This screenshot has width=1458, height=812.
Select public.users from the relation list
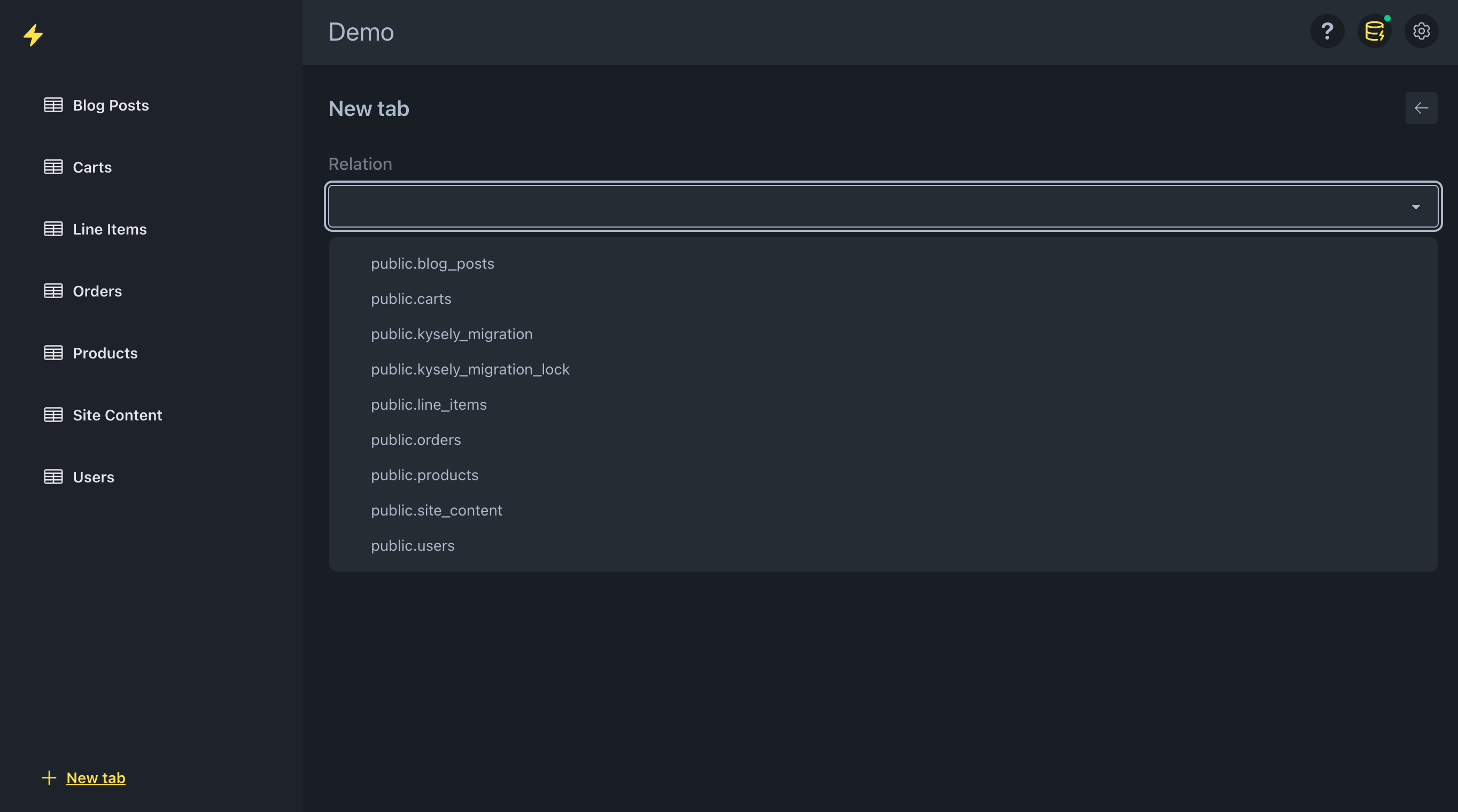coord(413,545)
